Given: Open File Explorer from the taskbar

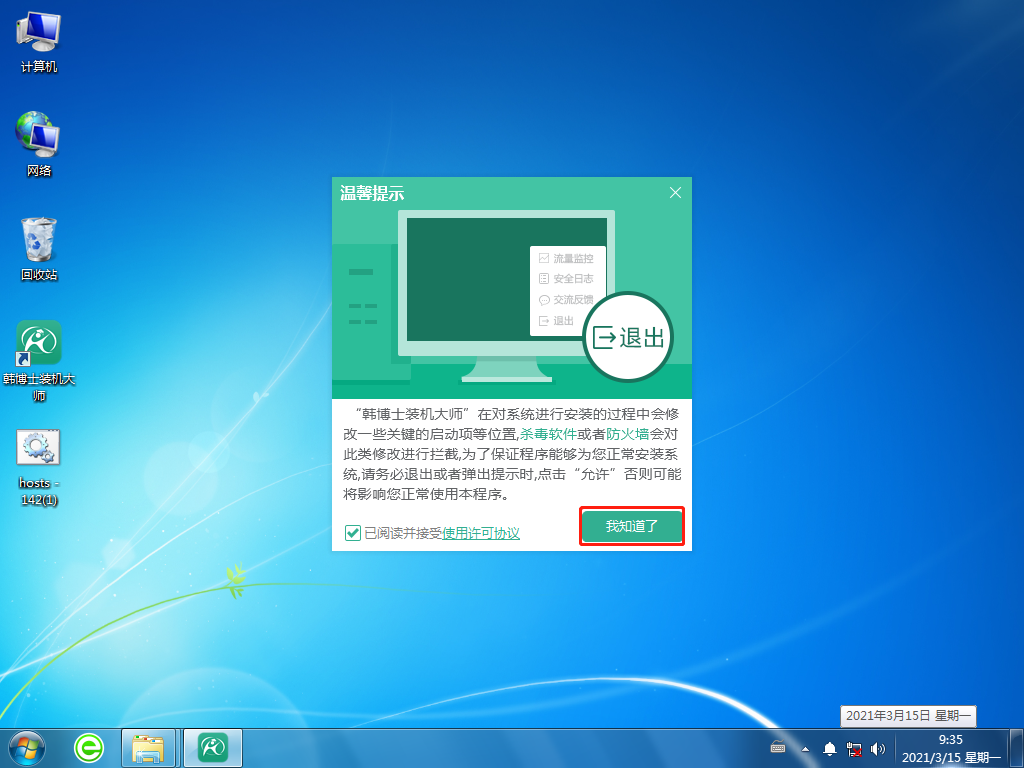Looking at the screenshot, I should pos(148,747).
